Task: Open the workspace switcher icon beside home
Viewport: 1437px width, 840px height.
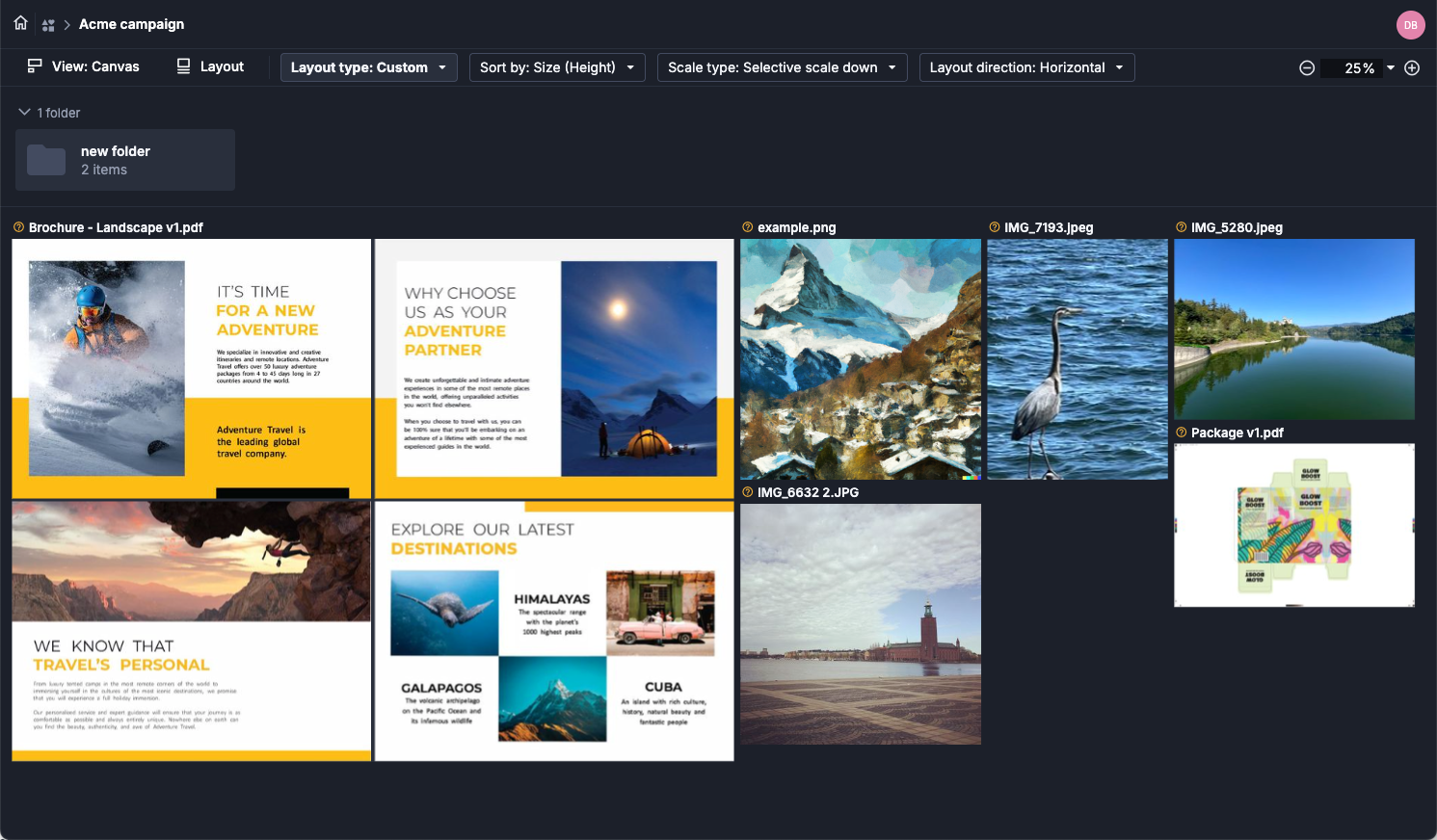Action: click(x=48, y=25)
